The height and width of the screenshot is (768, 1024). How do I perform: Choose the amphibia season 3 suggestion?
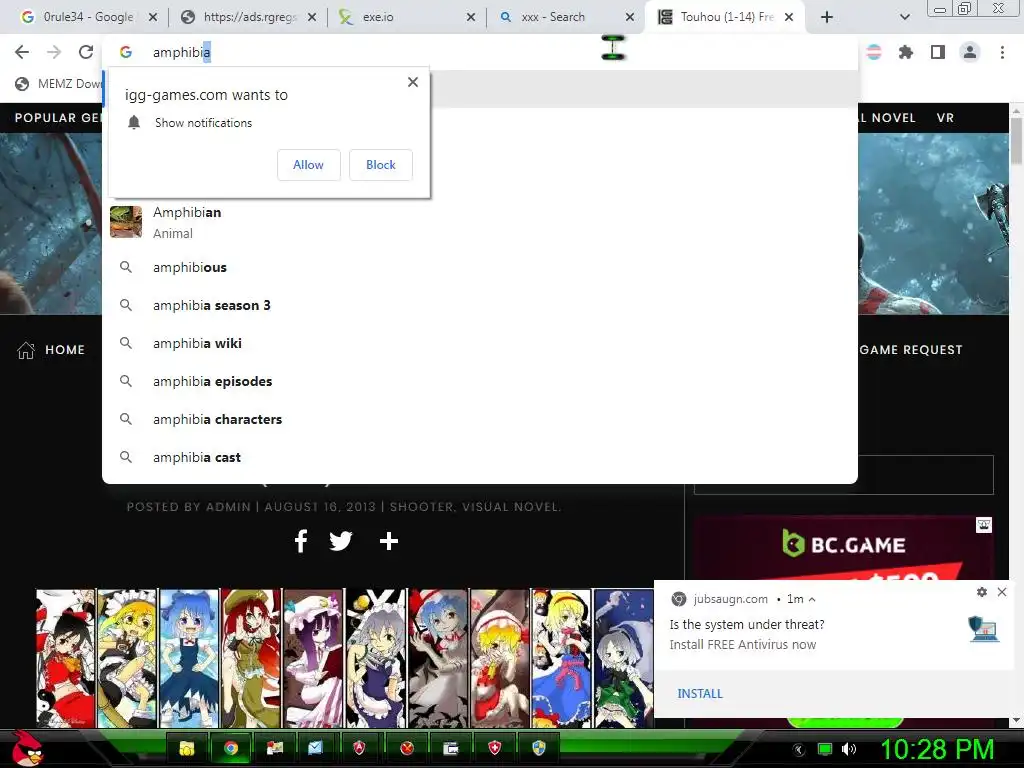click(x=480, y=305)
